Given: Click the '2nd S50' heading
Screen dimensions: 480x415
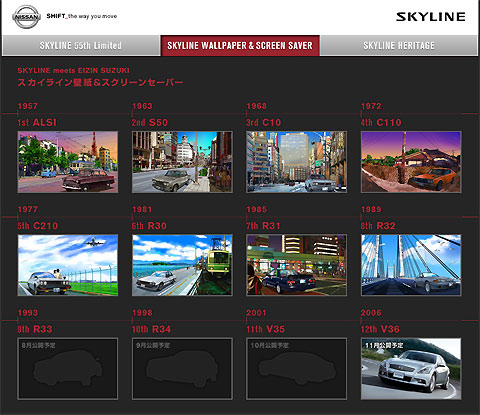Looking at the screenshot, I should click(150, 122).
